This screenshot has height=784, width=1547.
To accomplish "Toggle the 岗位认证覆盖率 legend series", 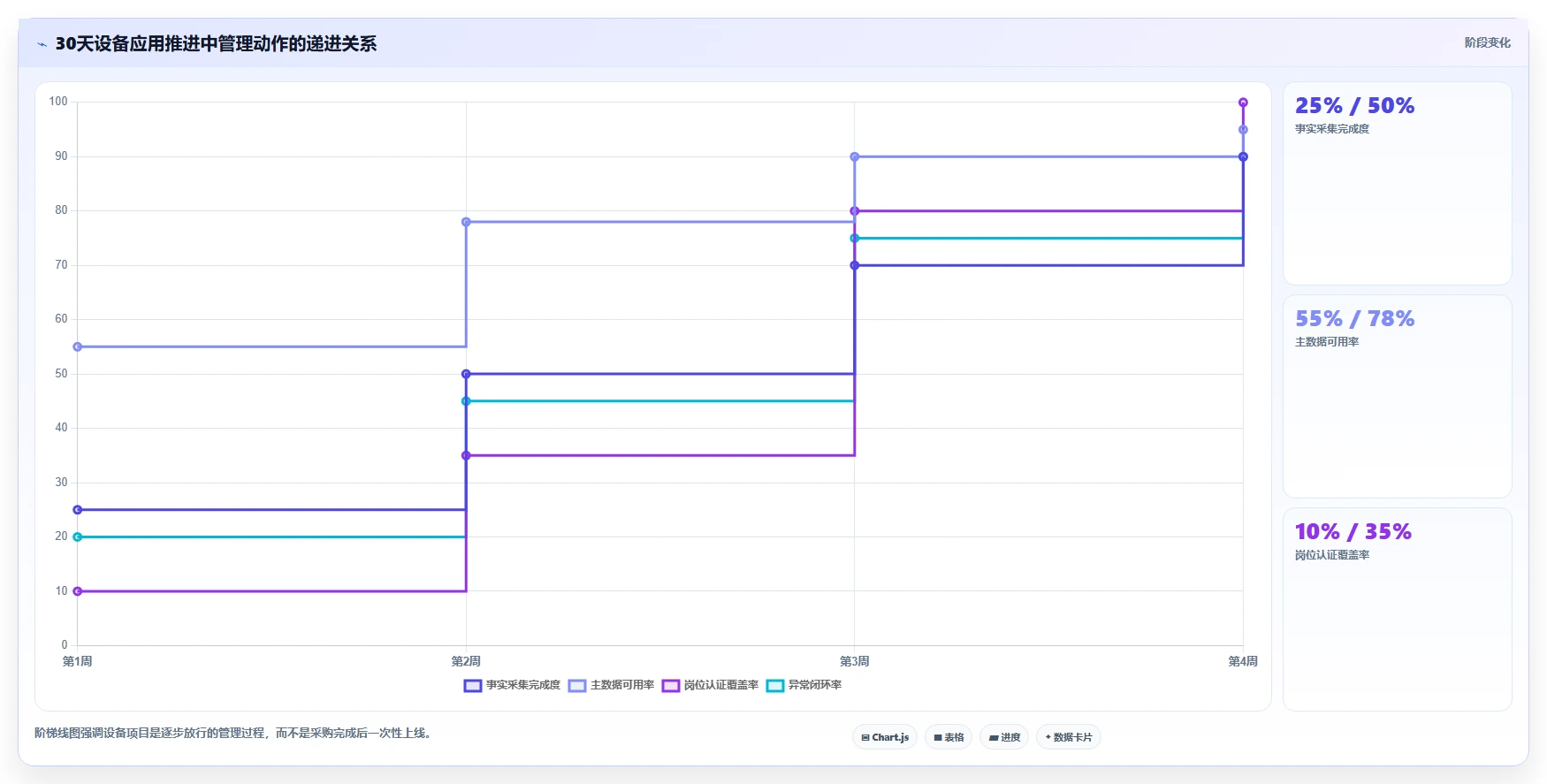I will [x=710, y=685].
